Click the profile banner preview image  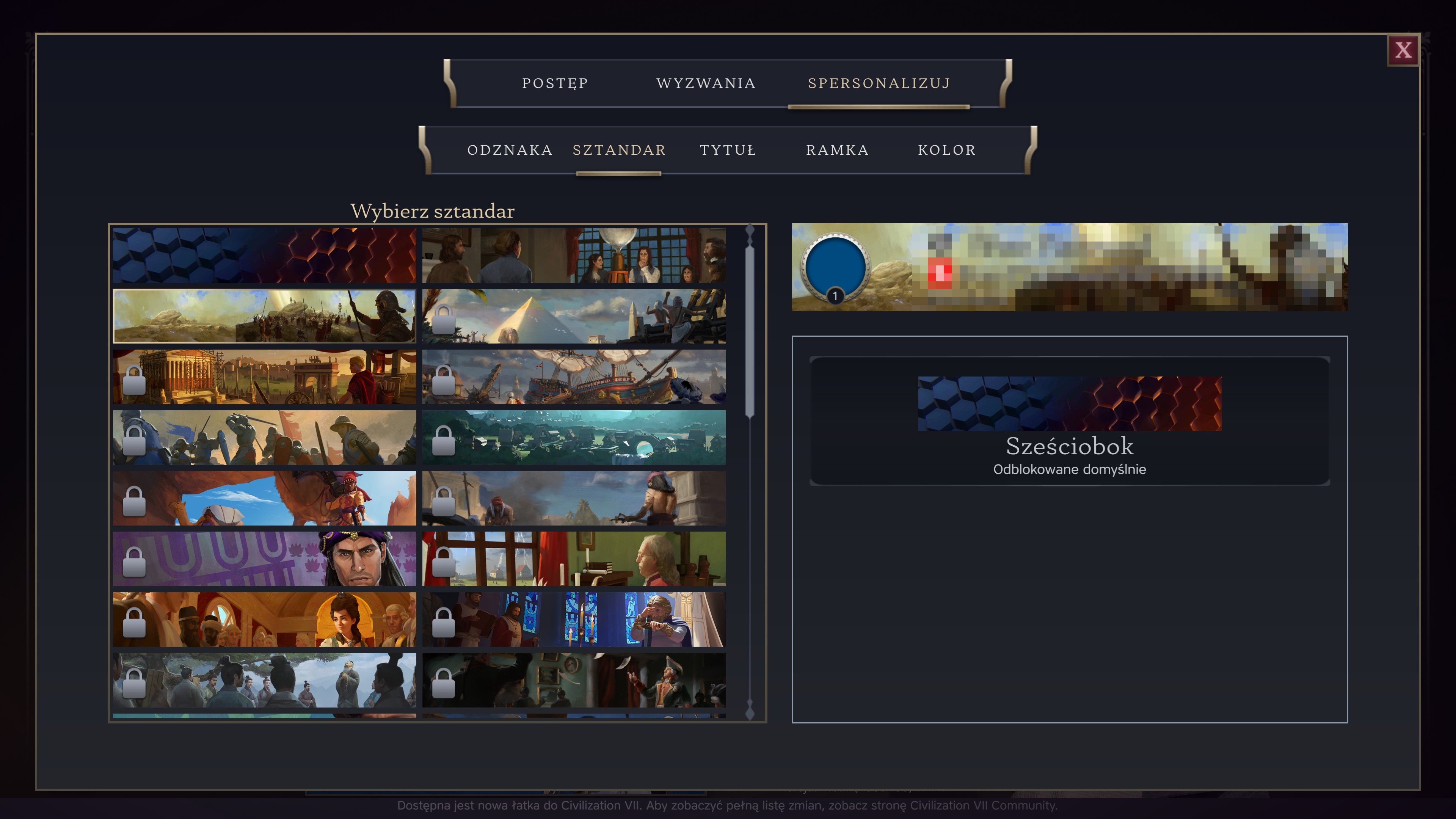tap(1069, 267)
